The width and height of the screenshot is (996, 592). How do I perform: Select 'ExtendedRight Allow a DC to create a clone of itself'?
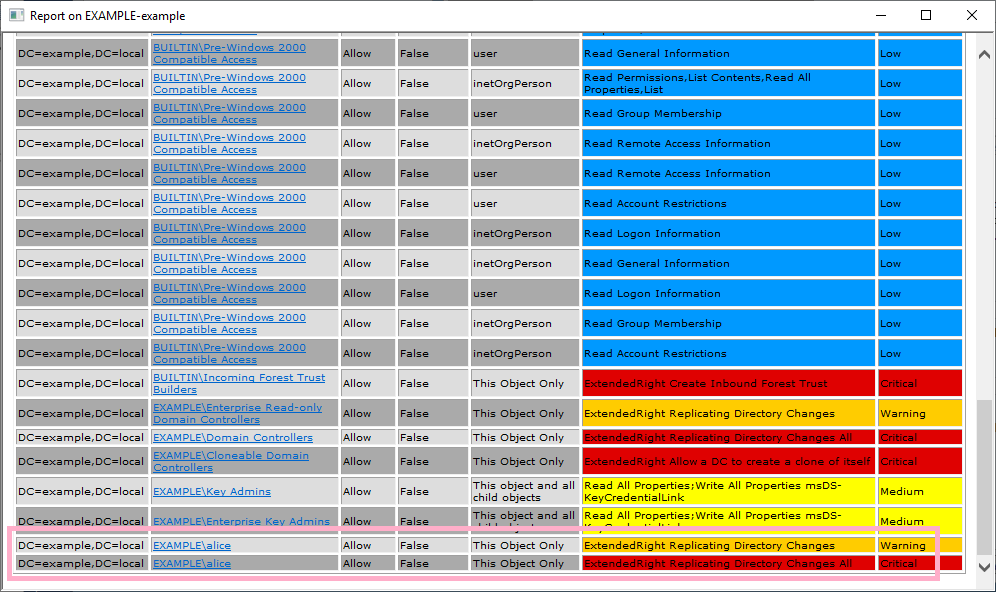click(729, 462)
